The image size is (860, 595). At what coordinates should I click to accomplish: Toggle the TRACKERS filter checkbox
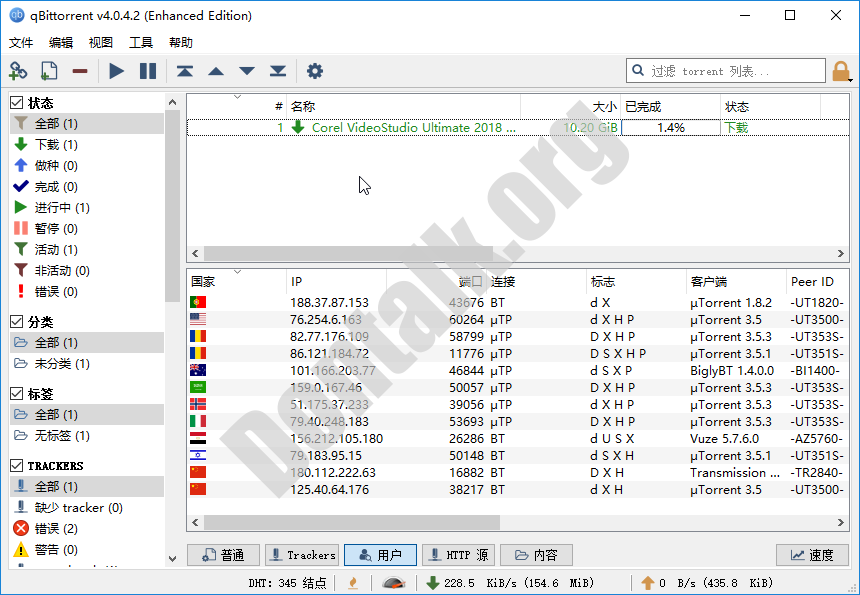tap(17, 466)
